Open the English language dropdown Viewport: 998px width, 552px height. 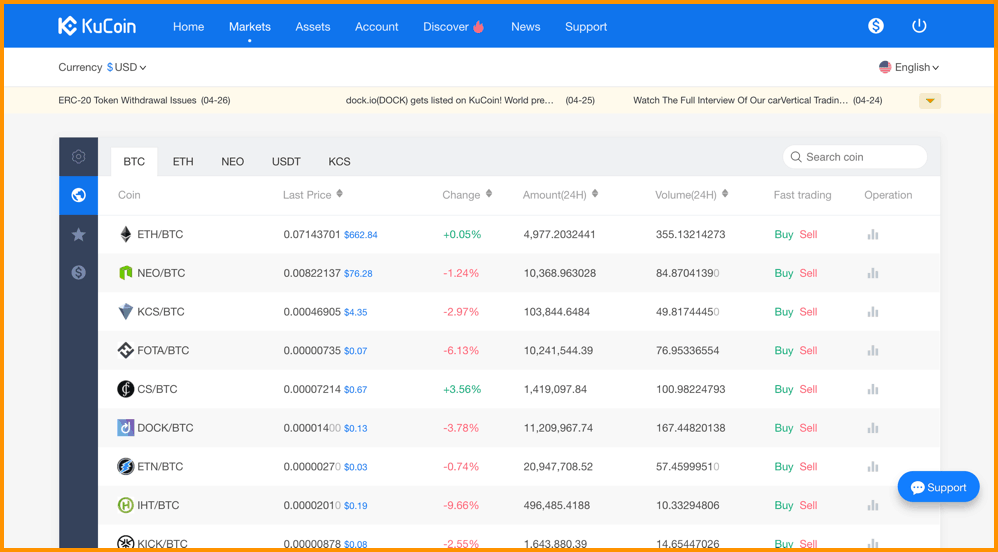click(909, 67)
